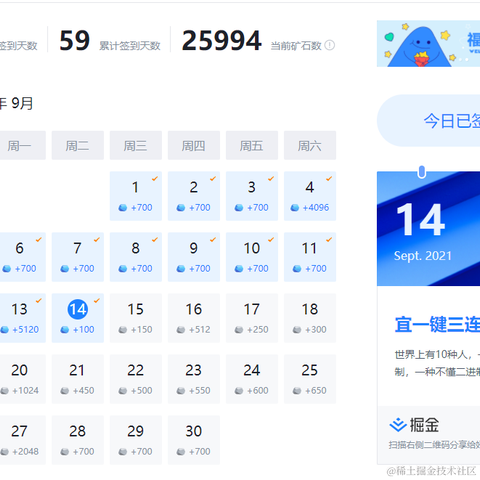Click the gray ore icon on day 30
This screenshot has width=480, height=480.
click(181, 452)
